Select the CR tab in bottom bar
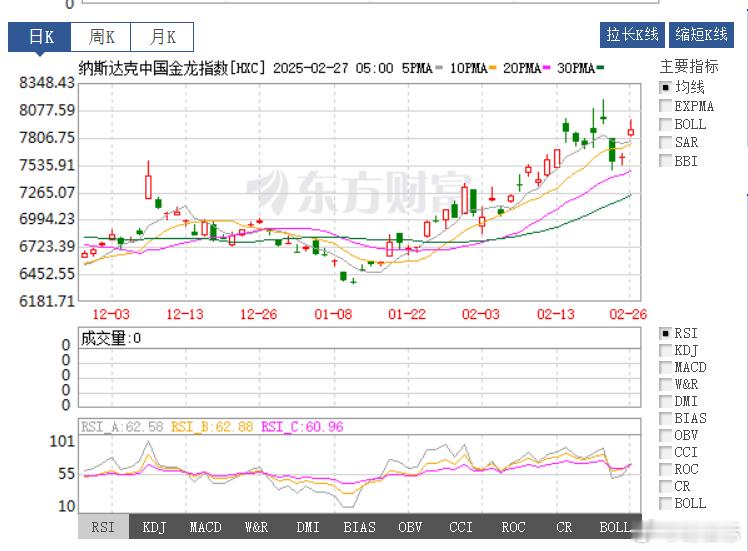Image resolution: width=748 pixels, height=551 pixels. [564, 527]
